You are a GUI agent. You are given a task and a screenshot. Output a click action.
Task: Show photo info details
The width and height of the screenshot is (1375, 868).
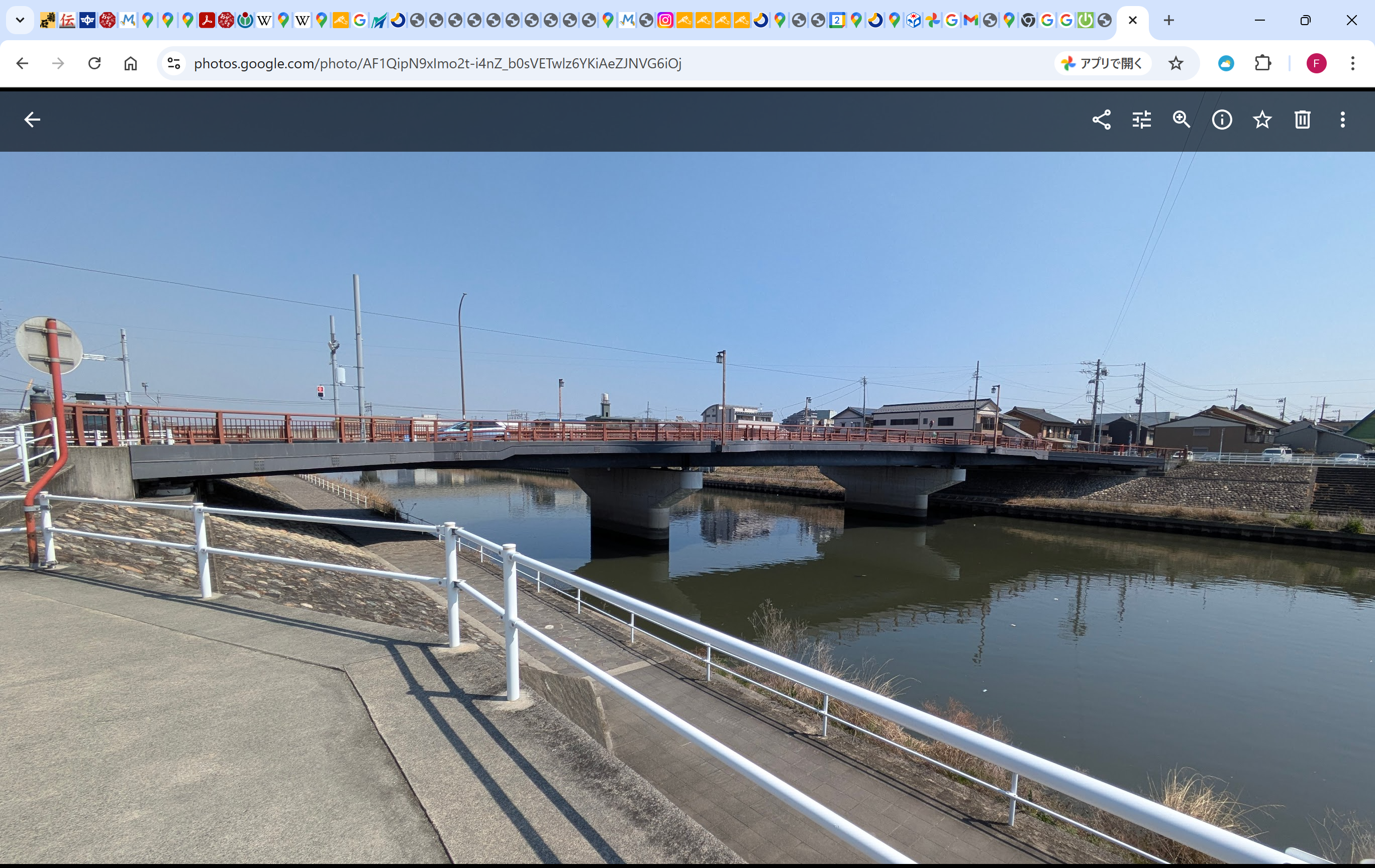(1222, 119)
